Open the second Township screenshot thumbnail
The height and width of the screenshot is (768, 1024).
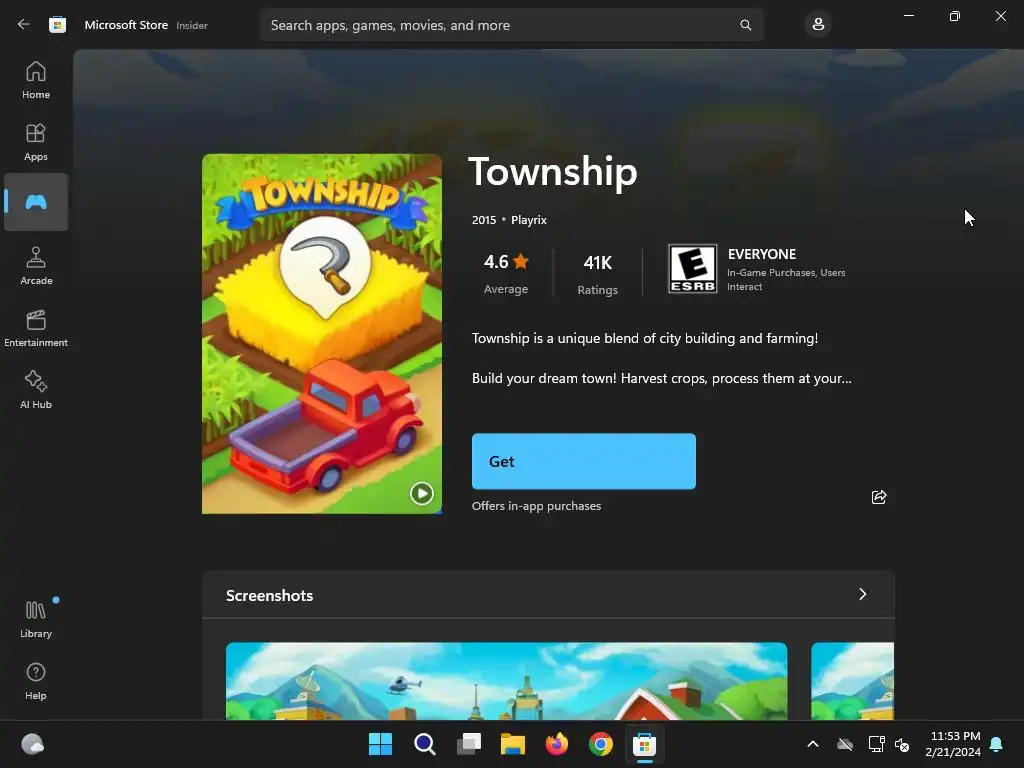[x=852, y=681]
